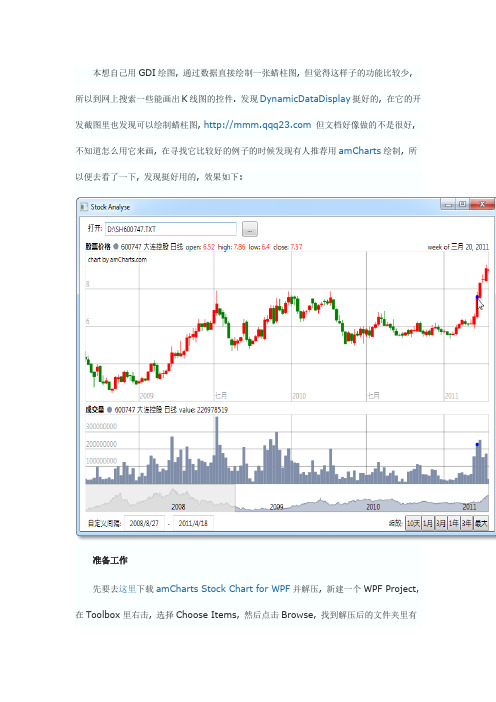The image size is (496, 702).
Task: Click the 'chart by amCharts.com' text
Action: pyautogui.click(x=117, y=259)
